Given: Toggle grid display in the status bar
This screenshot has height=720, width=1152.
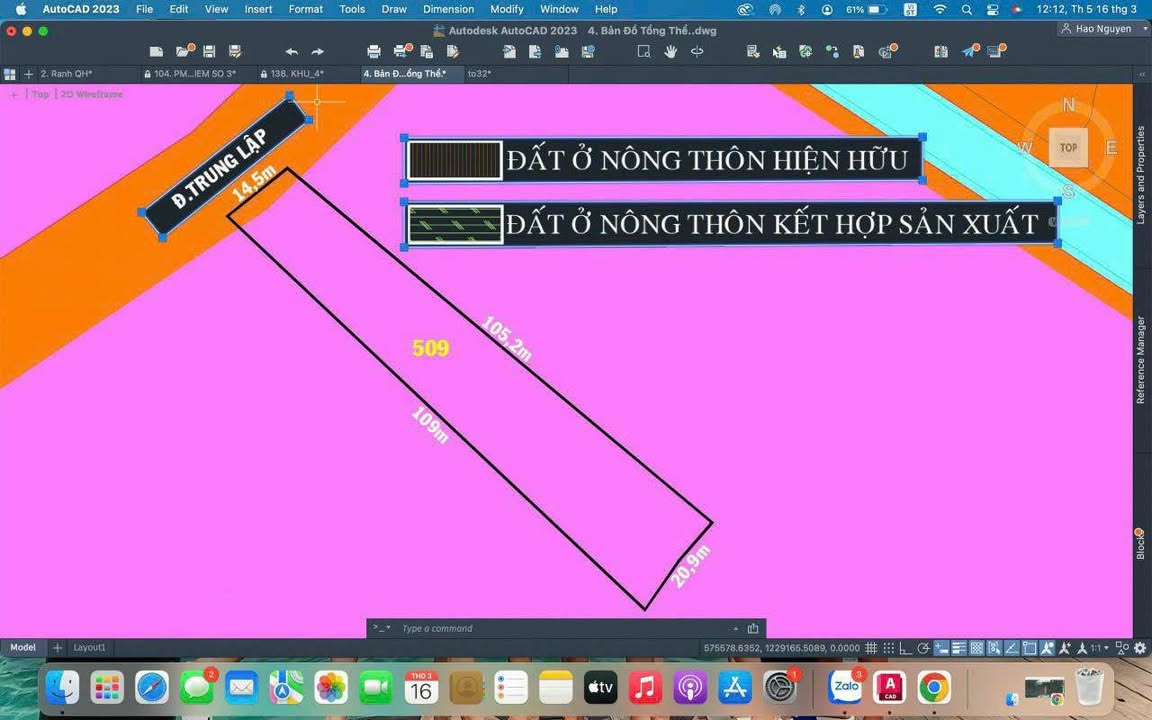Looking at the screenshot, I should pos(872,647).
